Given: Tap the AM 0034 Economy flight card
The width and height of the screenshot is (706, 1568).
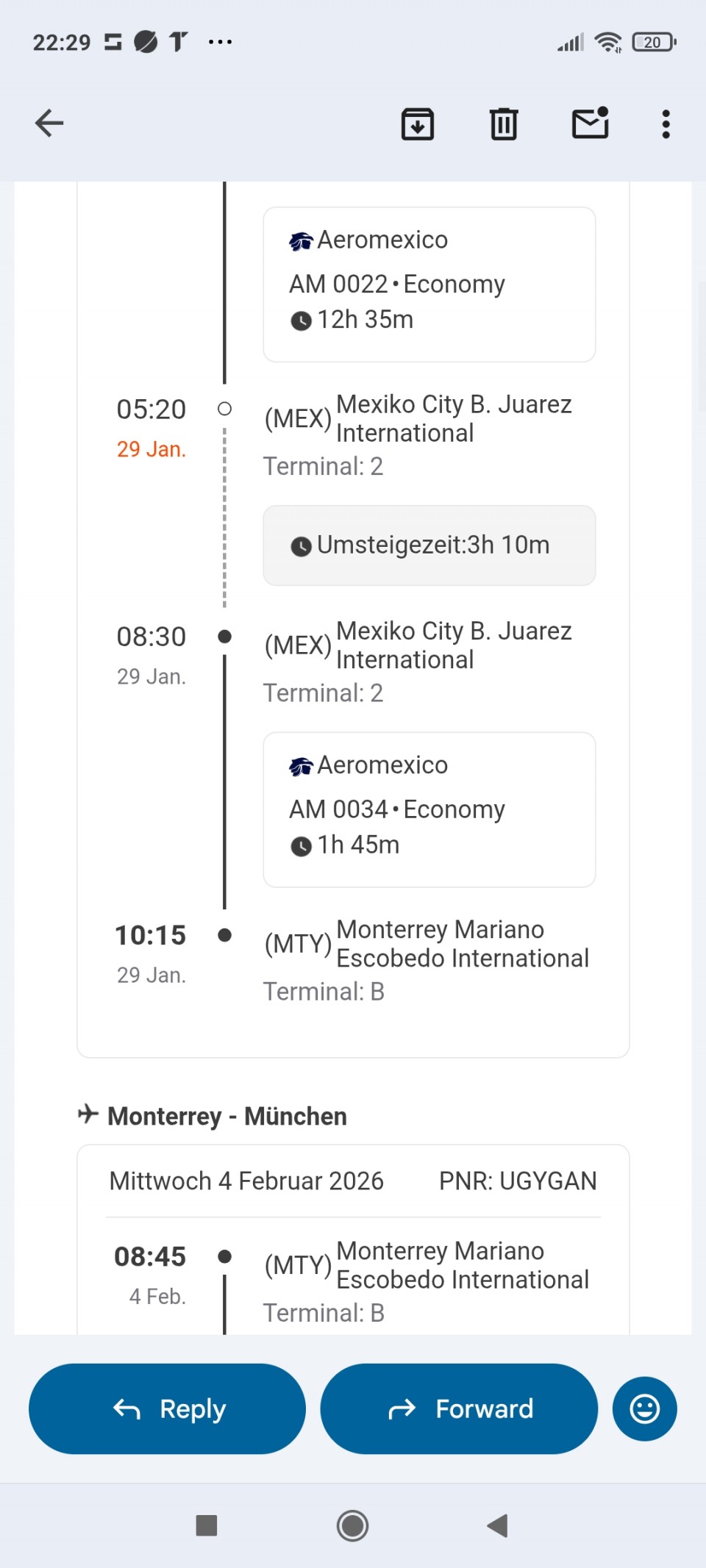Looking at the screenshot, I should pos(429,809).
